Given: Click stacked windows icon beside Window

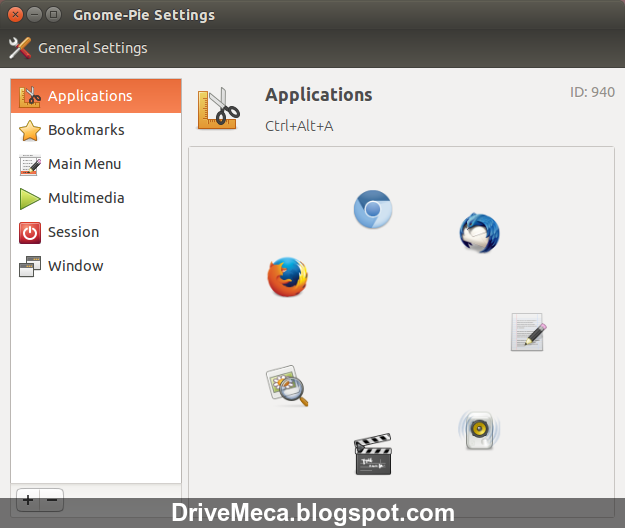Looking at the screenshot, I should pyautogui.click(x=30, y=267).
